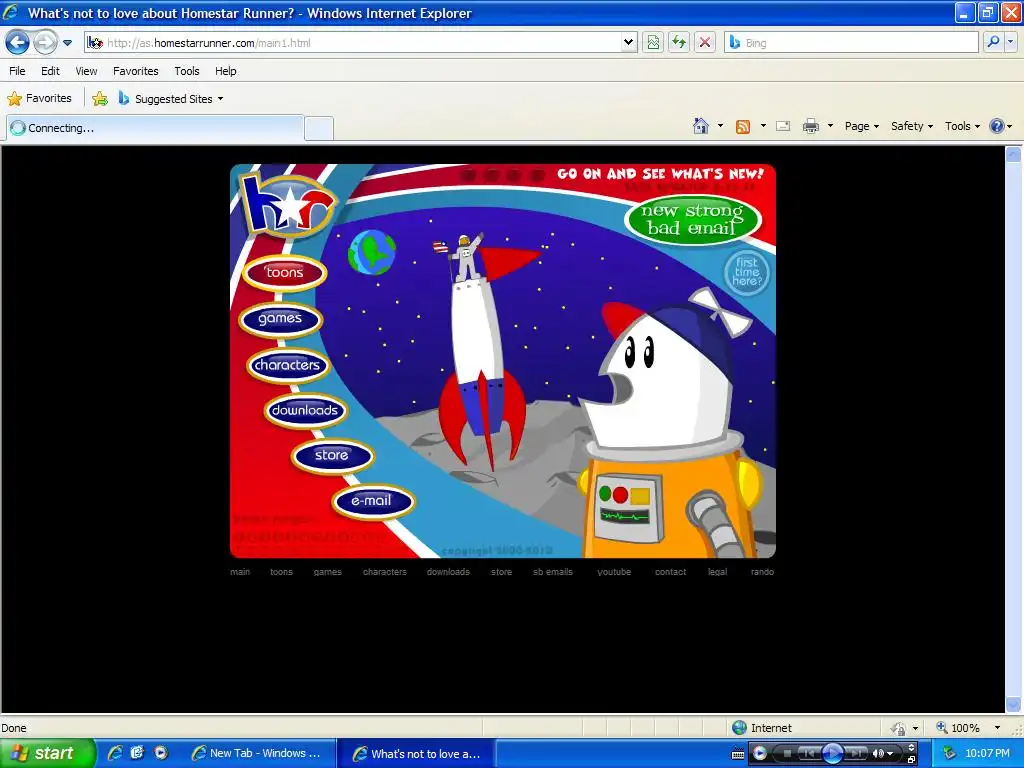Click the store oval button
The height and width of the screenshot is (768, 1024).
(x=332, y=455)
